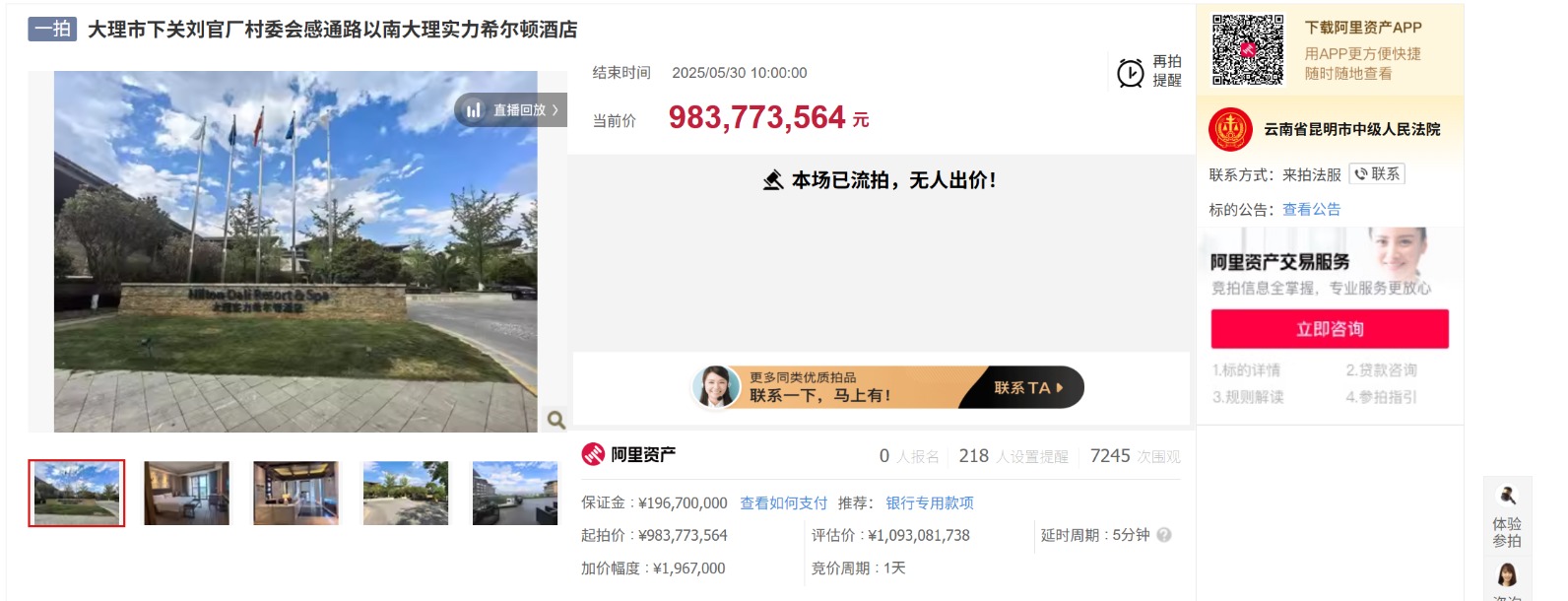Click the deposit amount ¥196,700,000
This screenshot has width=1568, height=601.
[x=683, y=502]
